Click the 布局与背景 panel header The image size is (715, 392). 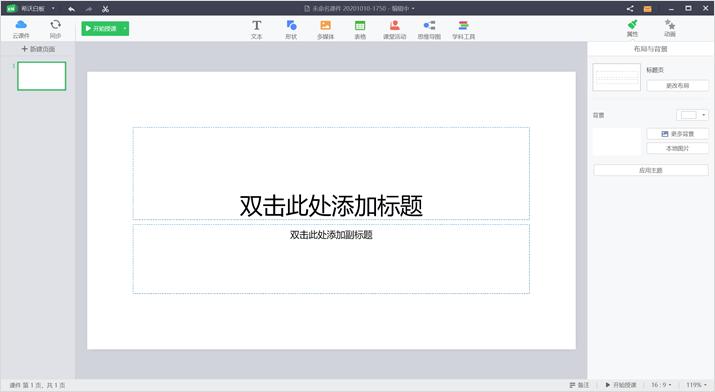click(x=650, y=49)
